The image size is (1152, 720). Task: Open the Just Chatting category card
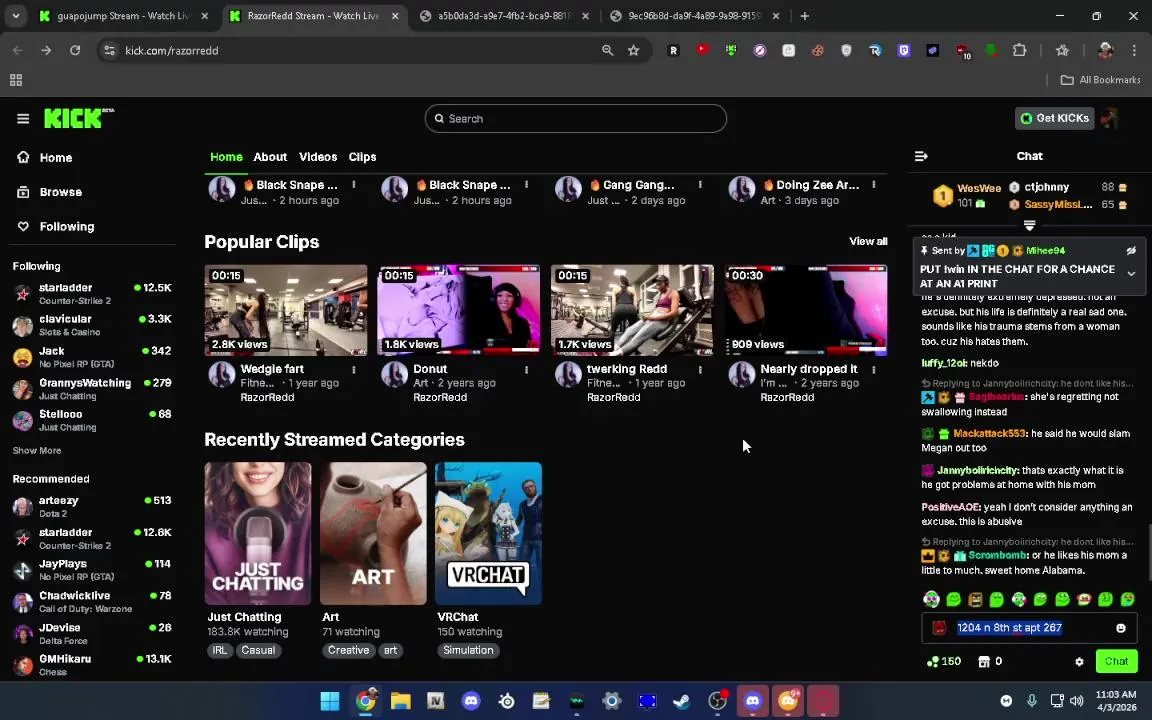(x=258, y=533)
